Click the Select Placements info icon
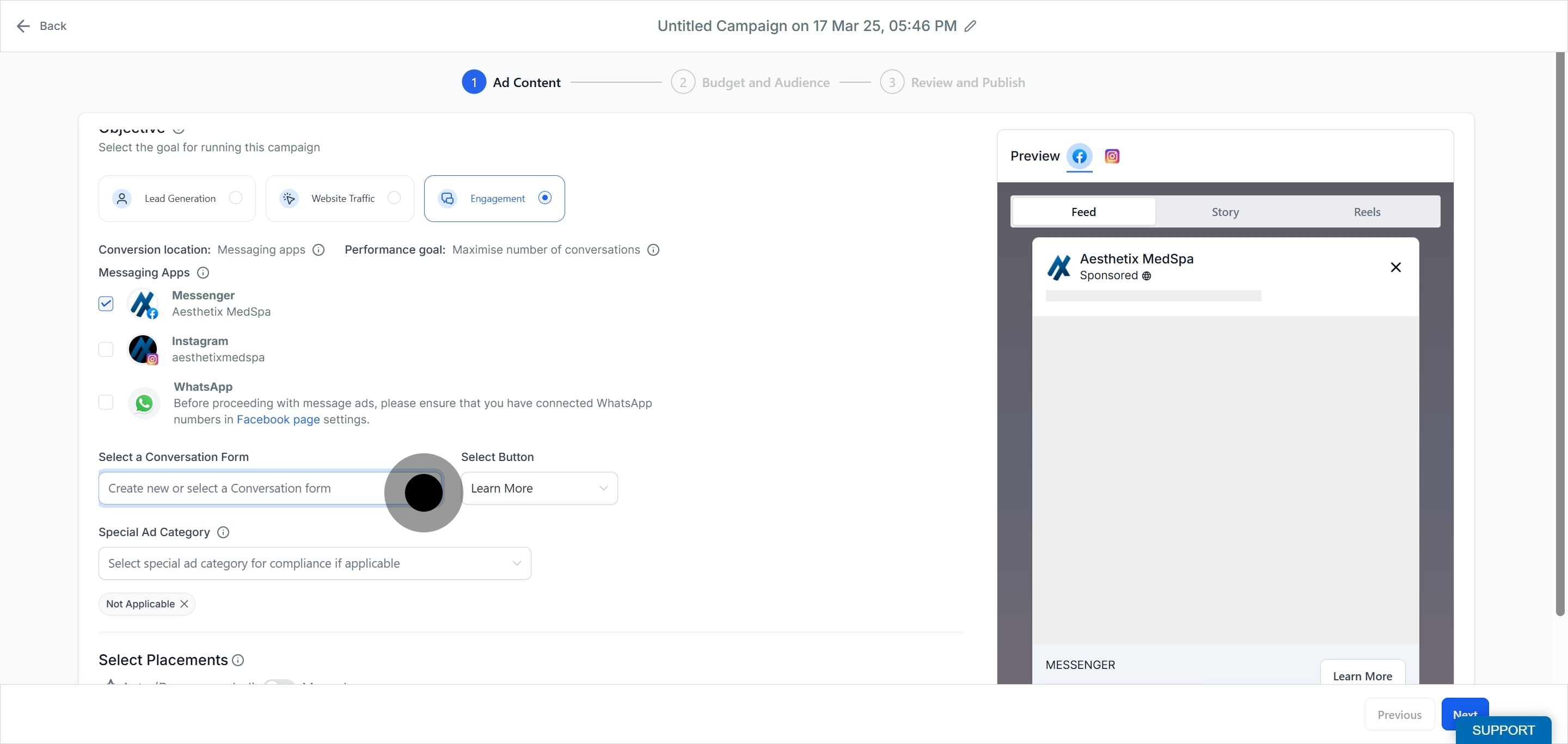 (x=238, y=660)
